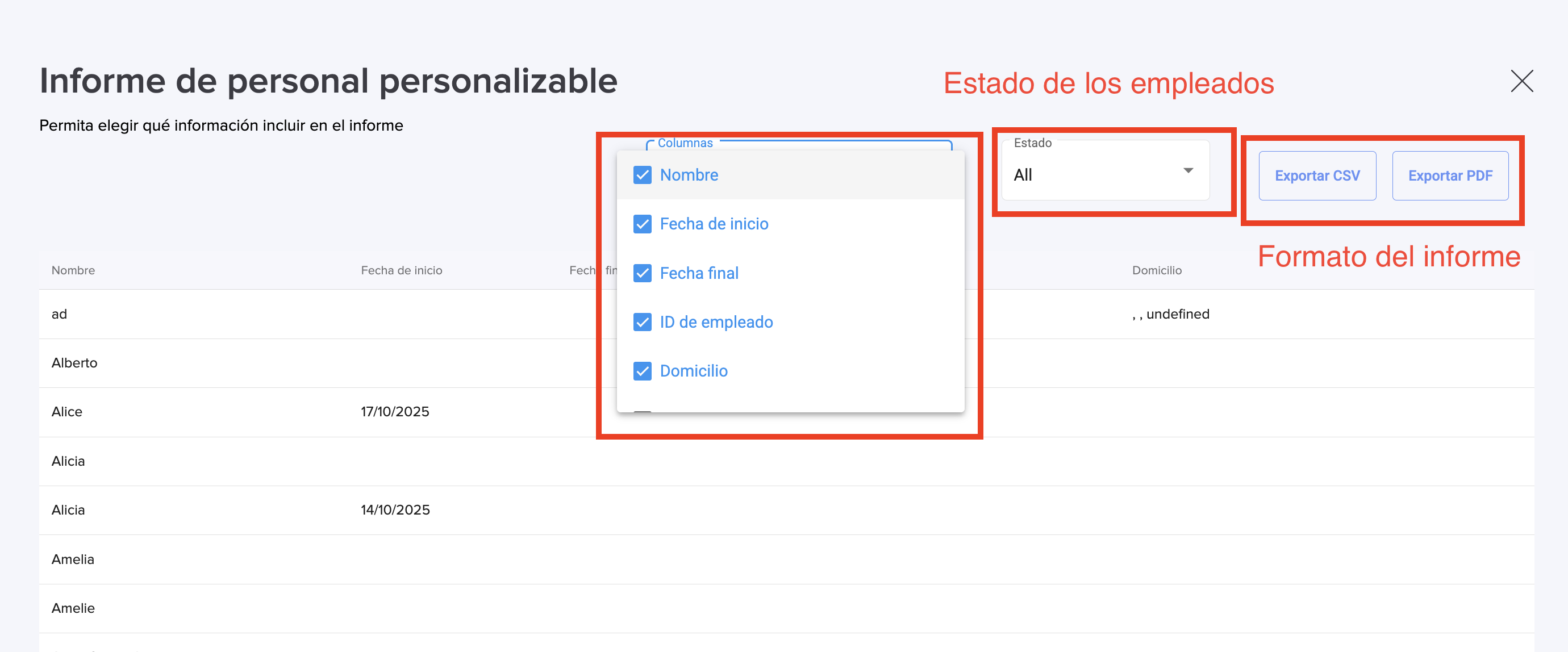Select the Nombre option text in list
Screen dimensions: 1568x652
pyautogui.click(x=689, y=175)
